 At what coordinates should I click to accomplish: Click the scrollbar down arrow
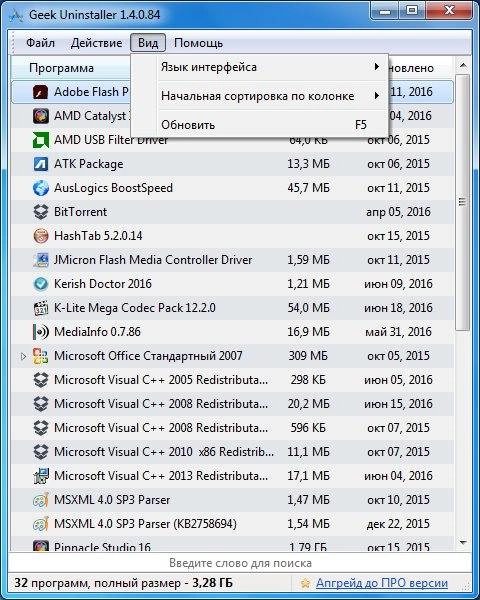pyautogui.click(x=463, y=542)
